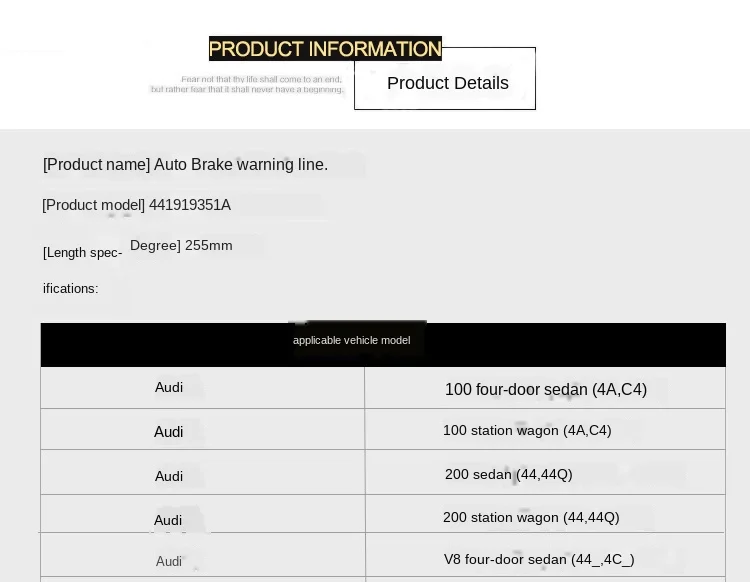The width and height of the screenshot is (750, 582).
Task: Select the '100 four-door sedan (4A,C4)' cell
Action: (x=546, y=389)
